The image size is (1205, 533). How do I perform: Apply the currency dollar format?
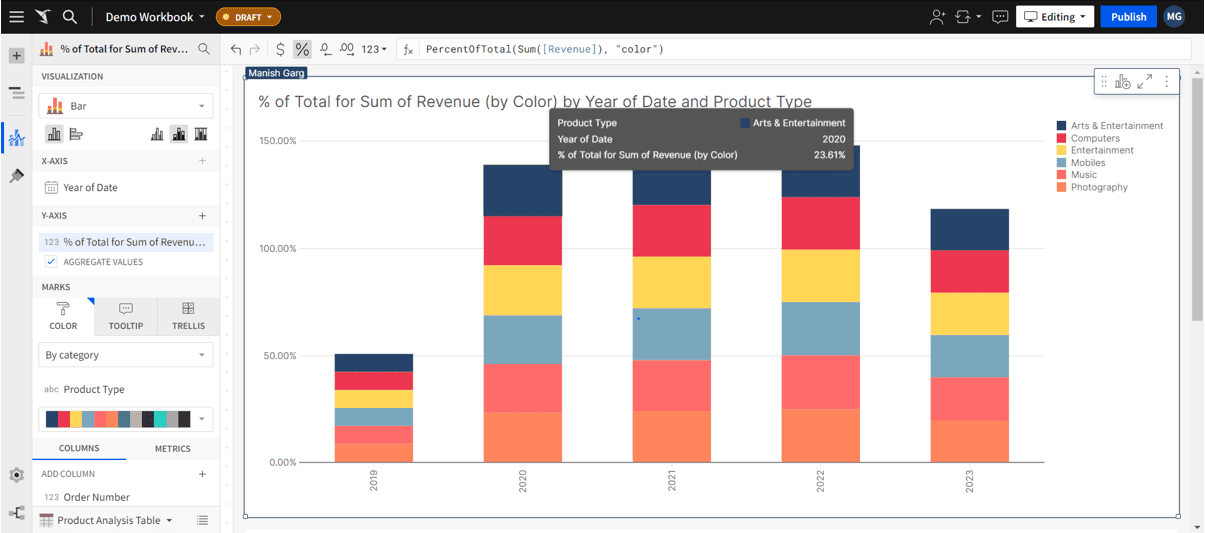point(280,49)
